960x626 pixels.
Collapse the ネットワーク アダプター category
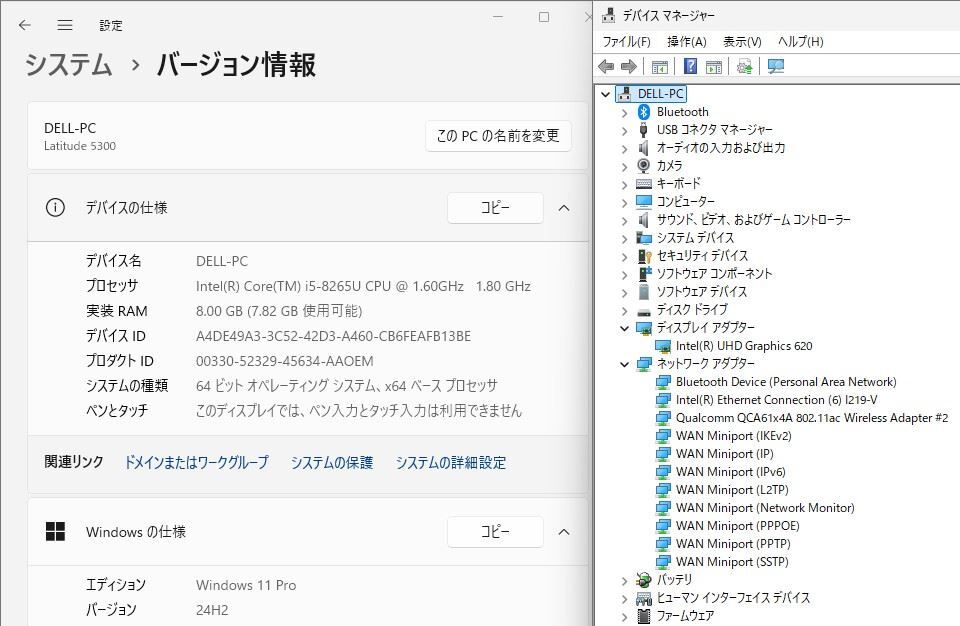click(x=624, y=364)
